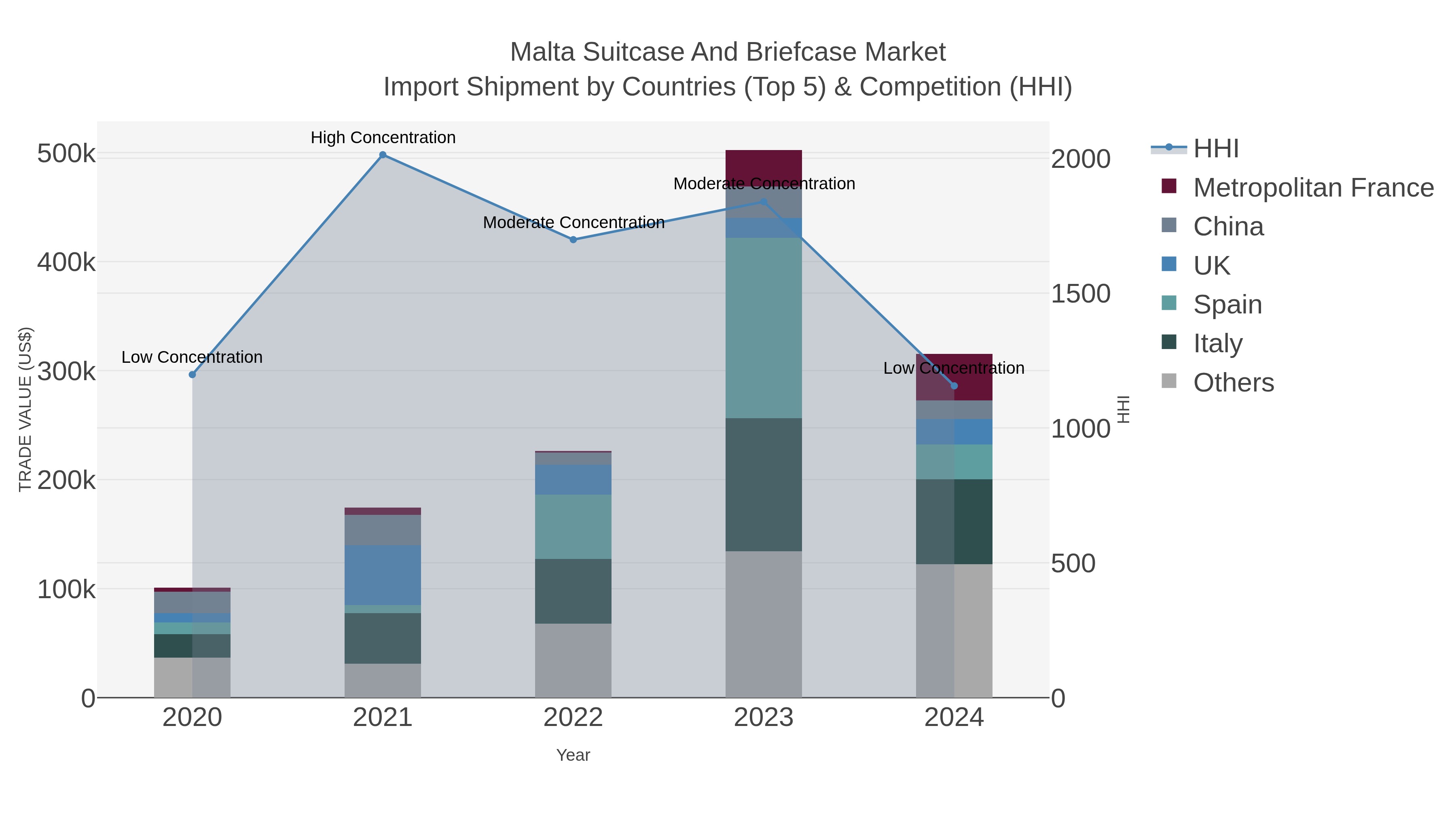Click the 'High Concentration' annotation
Screen dimensions: 1456x819
pos(383,138)
